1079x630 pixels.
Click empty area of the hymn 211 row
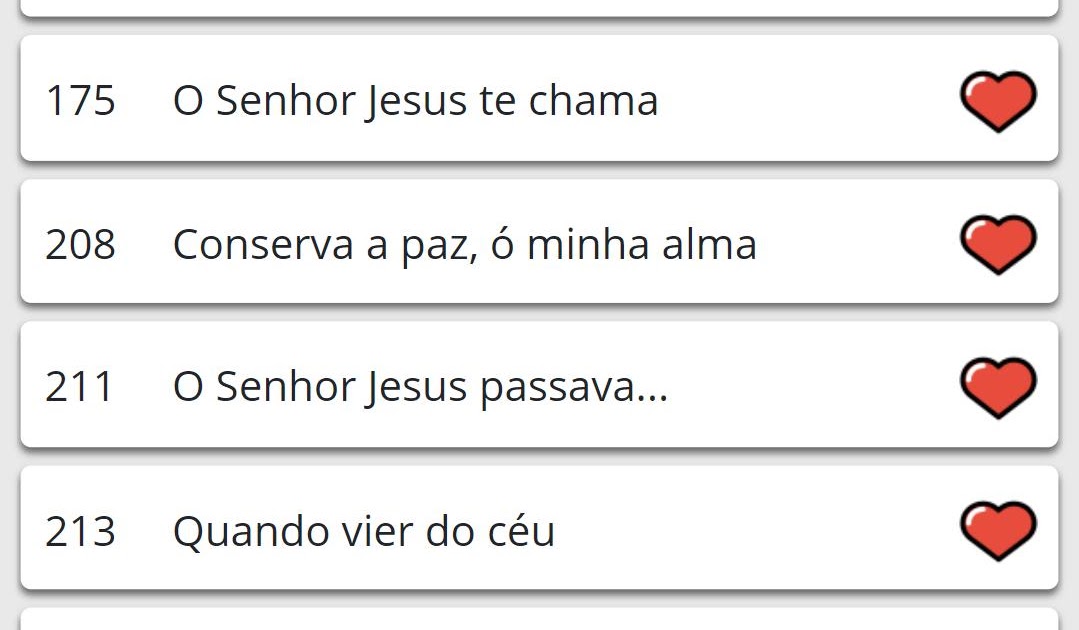pyautogui.click(x=810, y=387)
